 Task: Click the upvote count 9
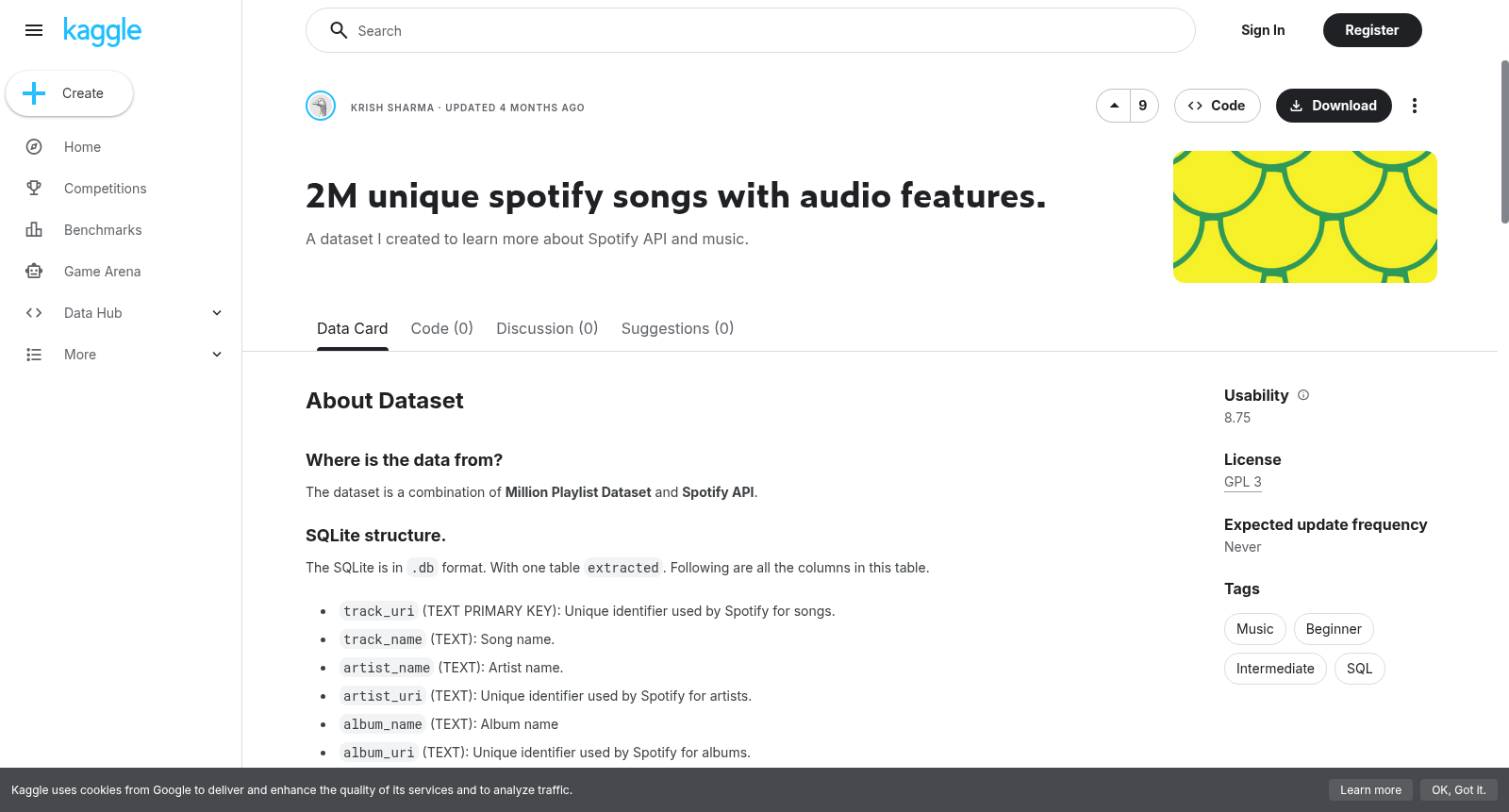point(1143,106)
